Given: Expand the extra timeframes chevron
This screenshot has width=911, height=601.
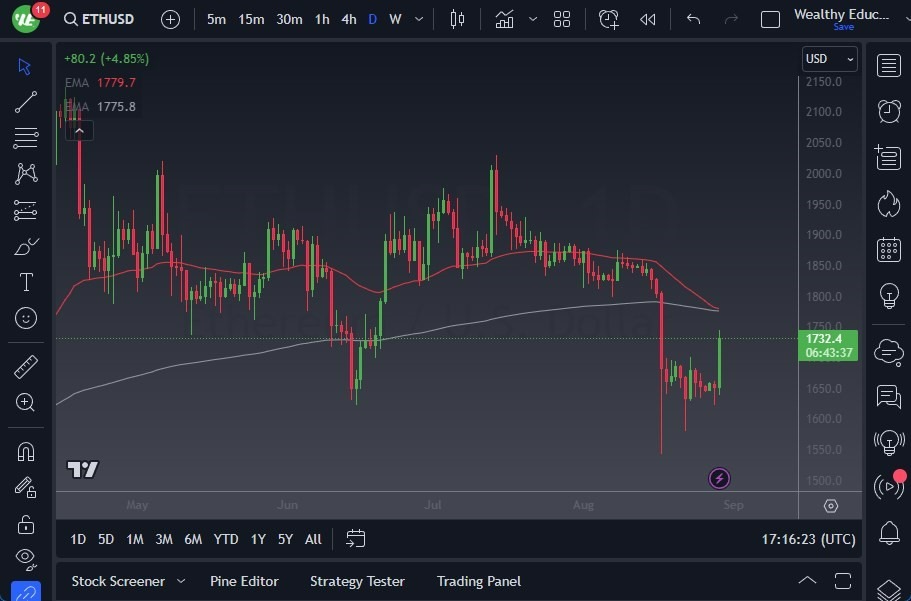Looking at the screenshot, I should tap(417, 18).
